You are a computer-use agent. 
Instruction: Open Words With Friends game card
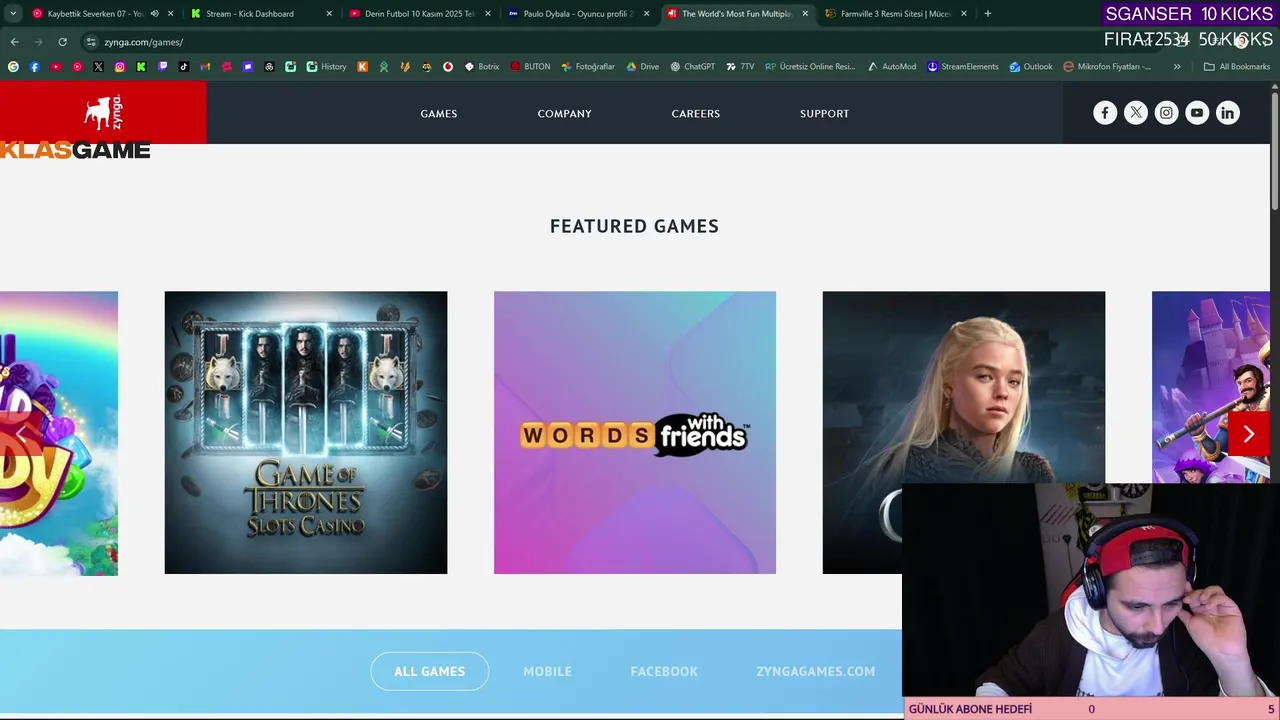click(x=635, y=433)
